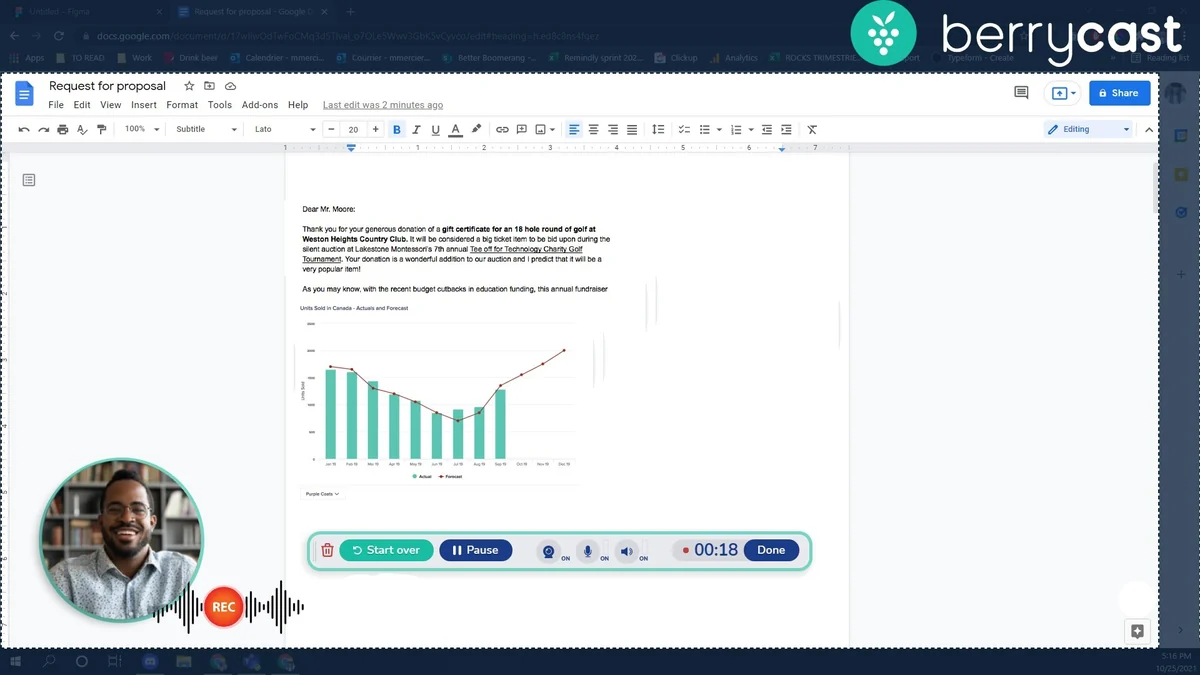Click the Insert link icon
The height and width of the screenshot is (675, 1200).
click(x=502, y=129)
